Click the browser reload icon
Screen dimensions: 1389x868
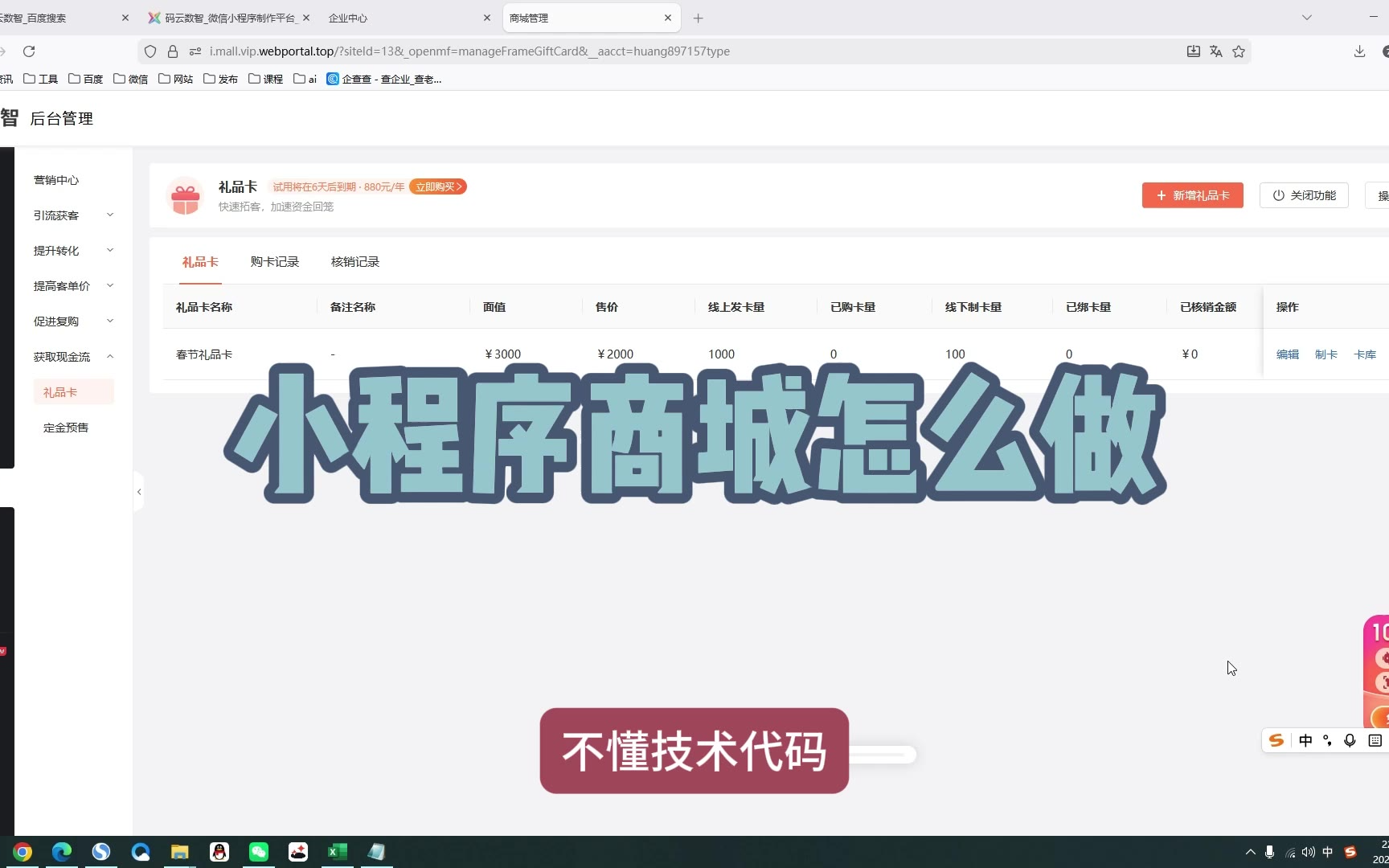click(x=29, y=51)
